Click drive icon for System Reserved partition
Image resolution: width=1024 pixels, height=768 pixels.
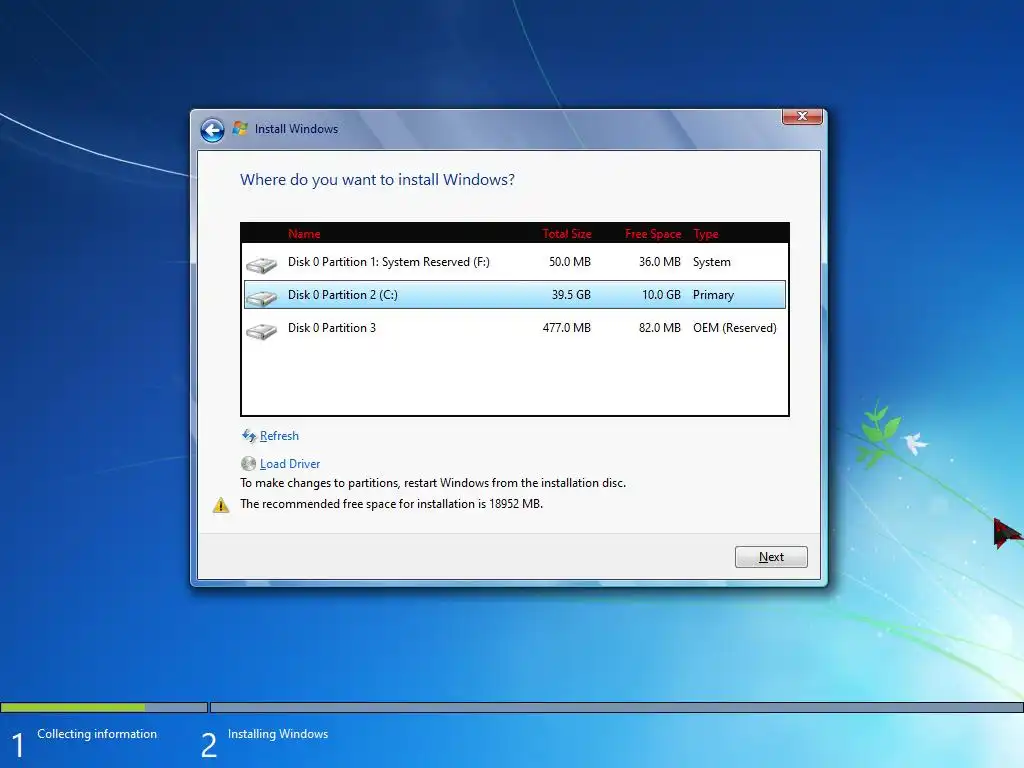pyautogui.click(x=261, y=264)
